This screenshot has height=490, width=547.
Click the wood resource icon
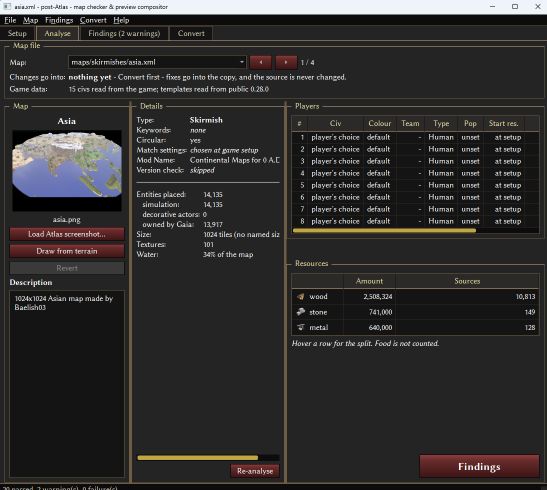click(x=301, y=296)
